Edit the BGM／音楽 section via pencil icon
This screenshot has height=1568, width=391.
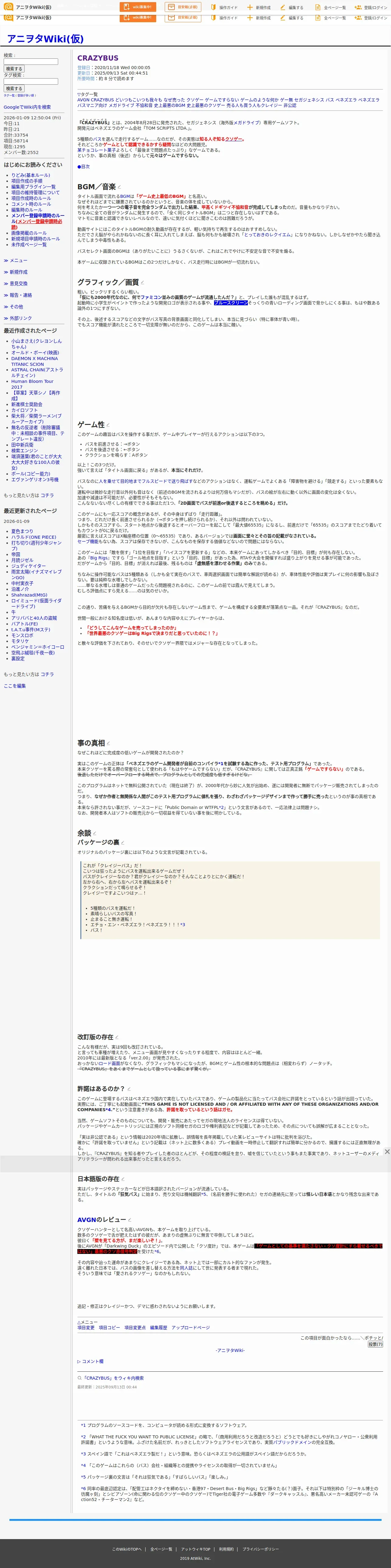click(x=119, y=187)
